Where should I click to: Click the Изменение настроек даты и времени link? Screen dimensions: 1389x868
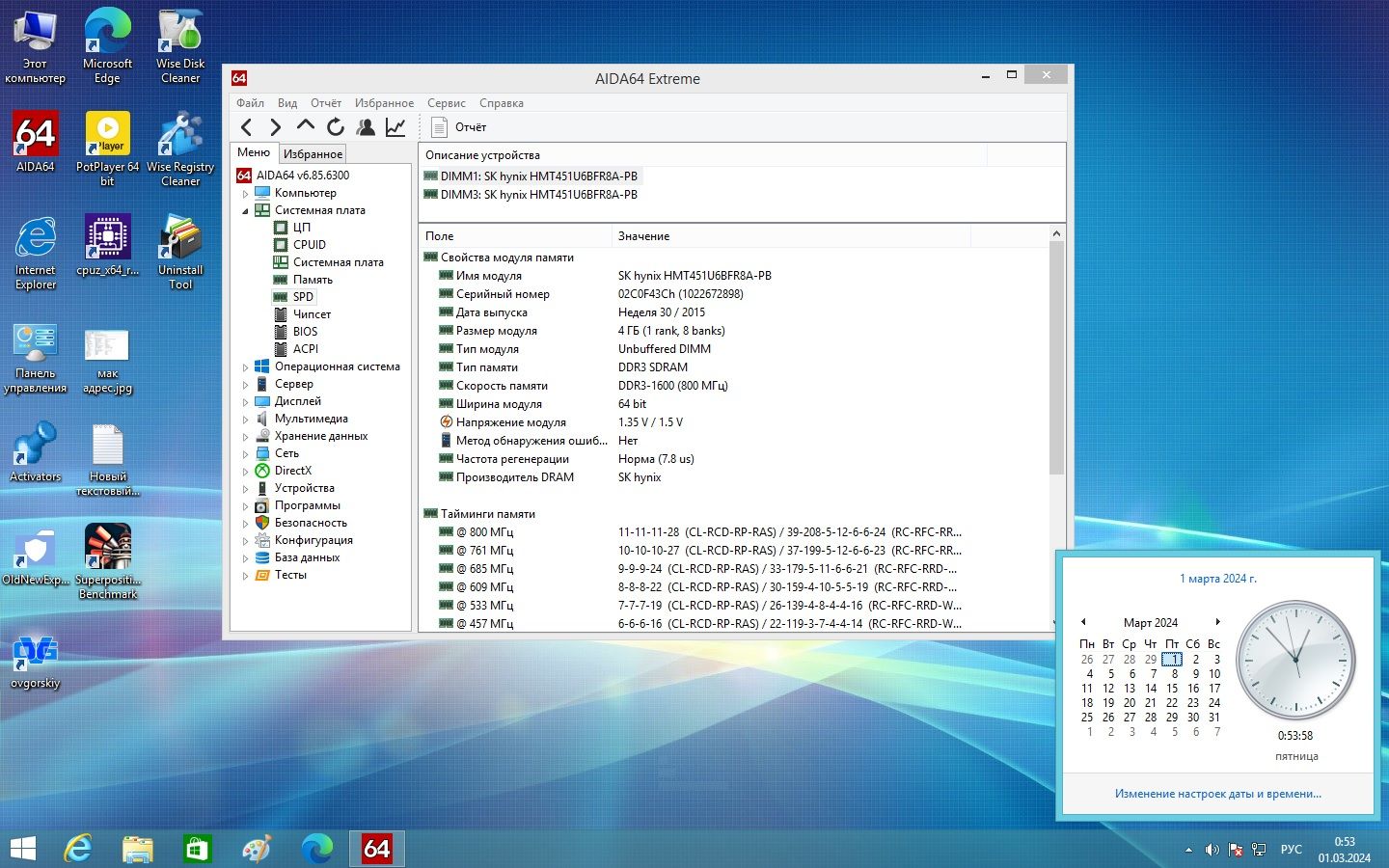(1218, 794)
